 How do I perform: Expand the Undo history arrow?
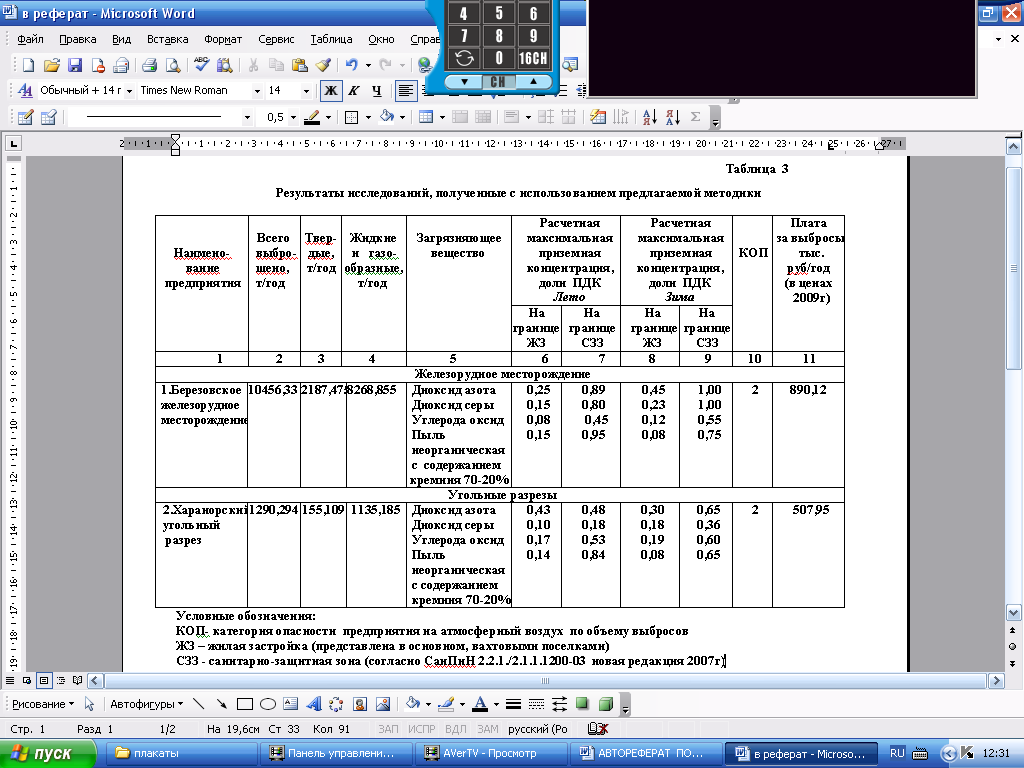(x=368, y=65)
